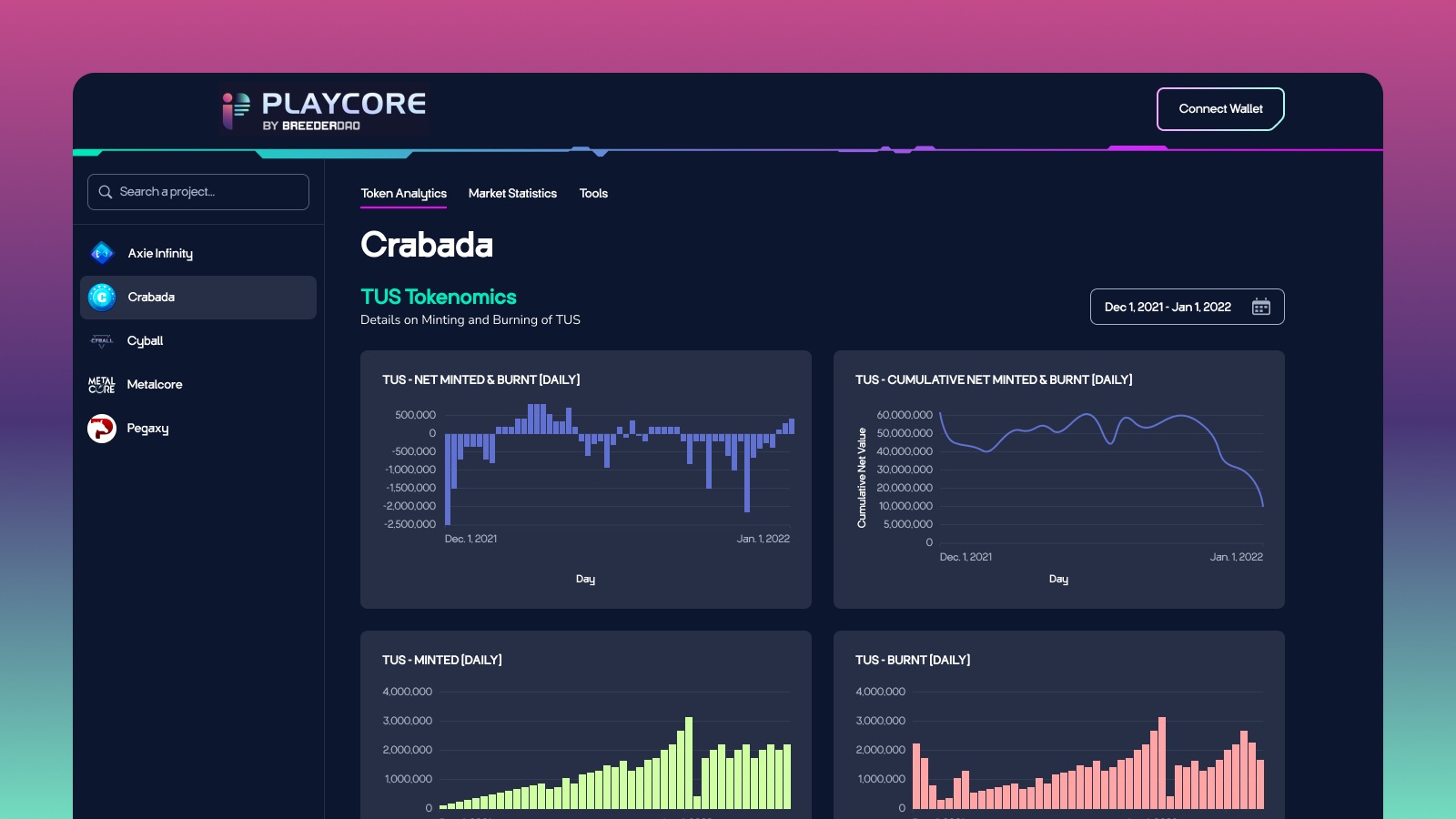The width and height of the screenshot is (1456, 819).
Task: Switch to the Token Analytics tab
Action: click(x=404, y=194)
